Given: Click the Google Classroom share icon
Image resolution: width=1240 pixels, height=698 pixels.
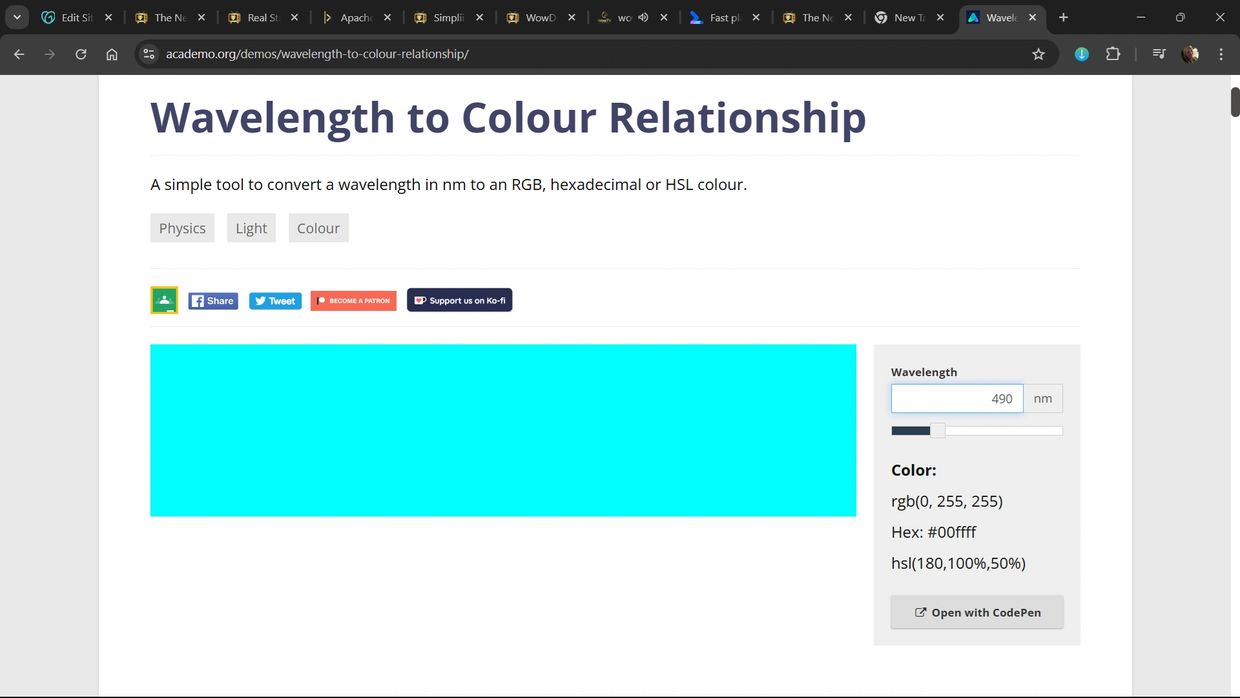Looking at the screenshot, I should (164, 300).
